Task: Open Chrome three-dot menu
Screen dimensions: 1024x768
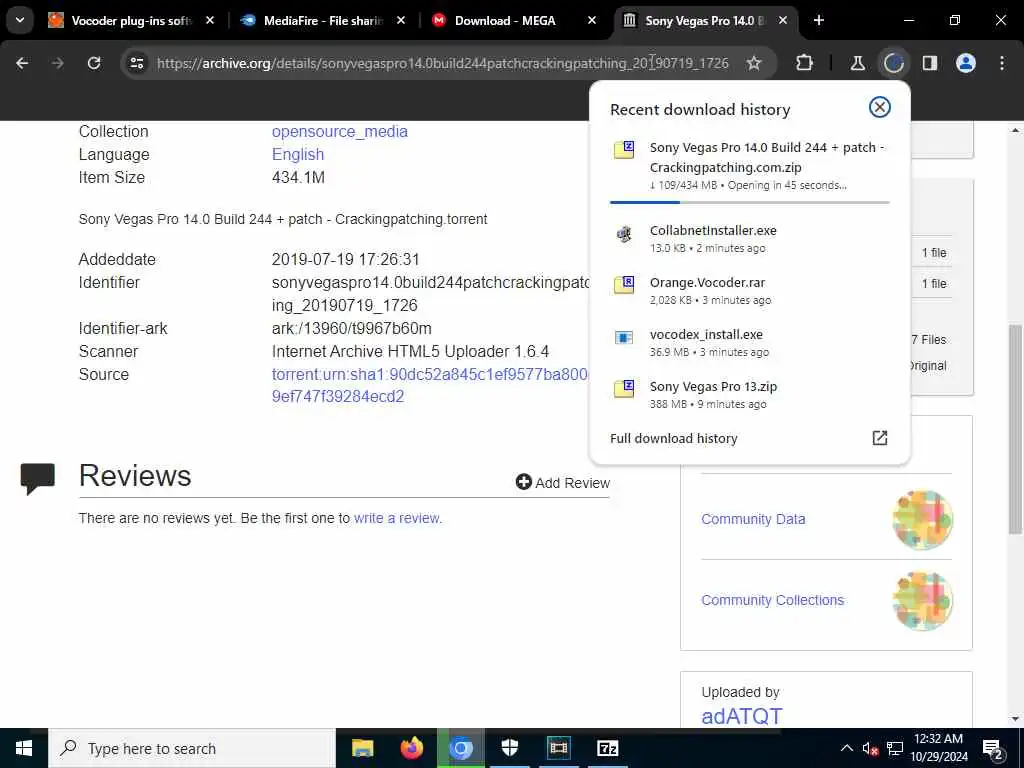Action: [x=1002, y=63]
